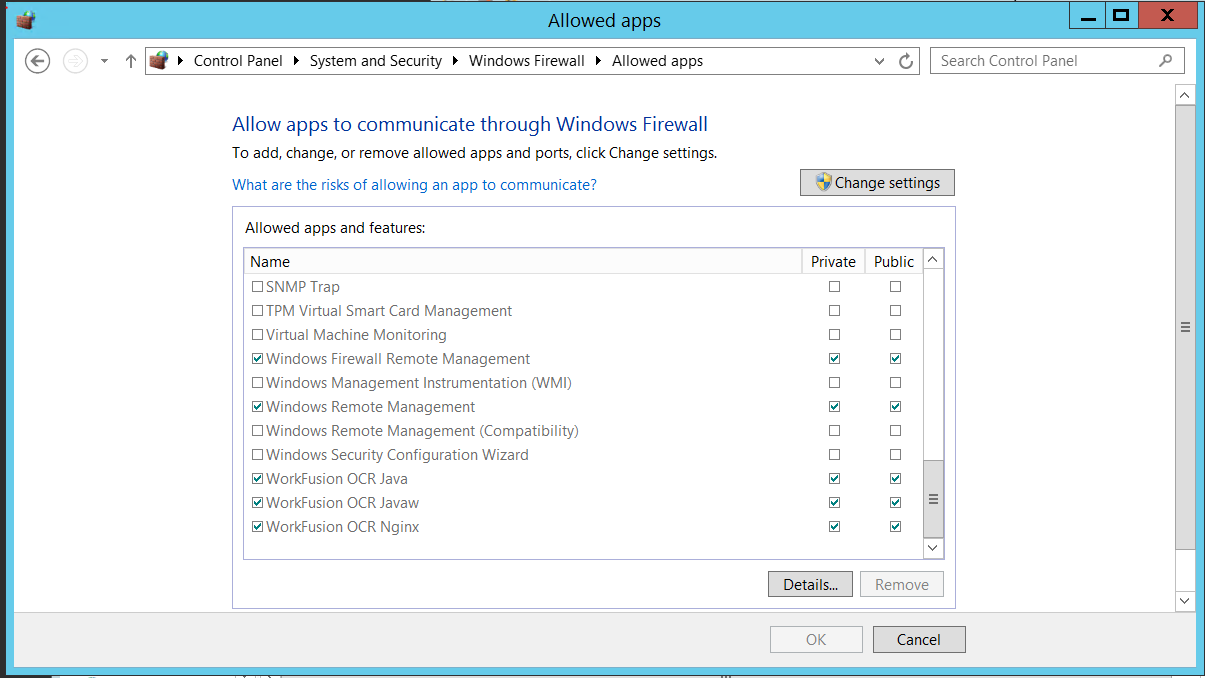
Task: Expand the chevron after Control Panel
Action: click(x=297, y=61)
